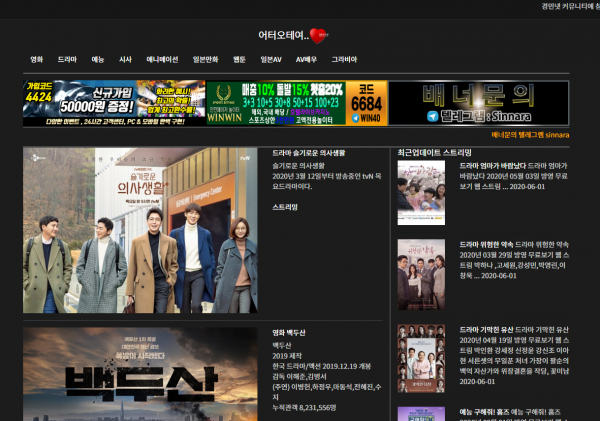Viewport: 600px width, 421px height.
Task: Open the 웹툰 menu item
Action: [x=239, y=59]
